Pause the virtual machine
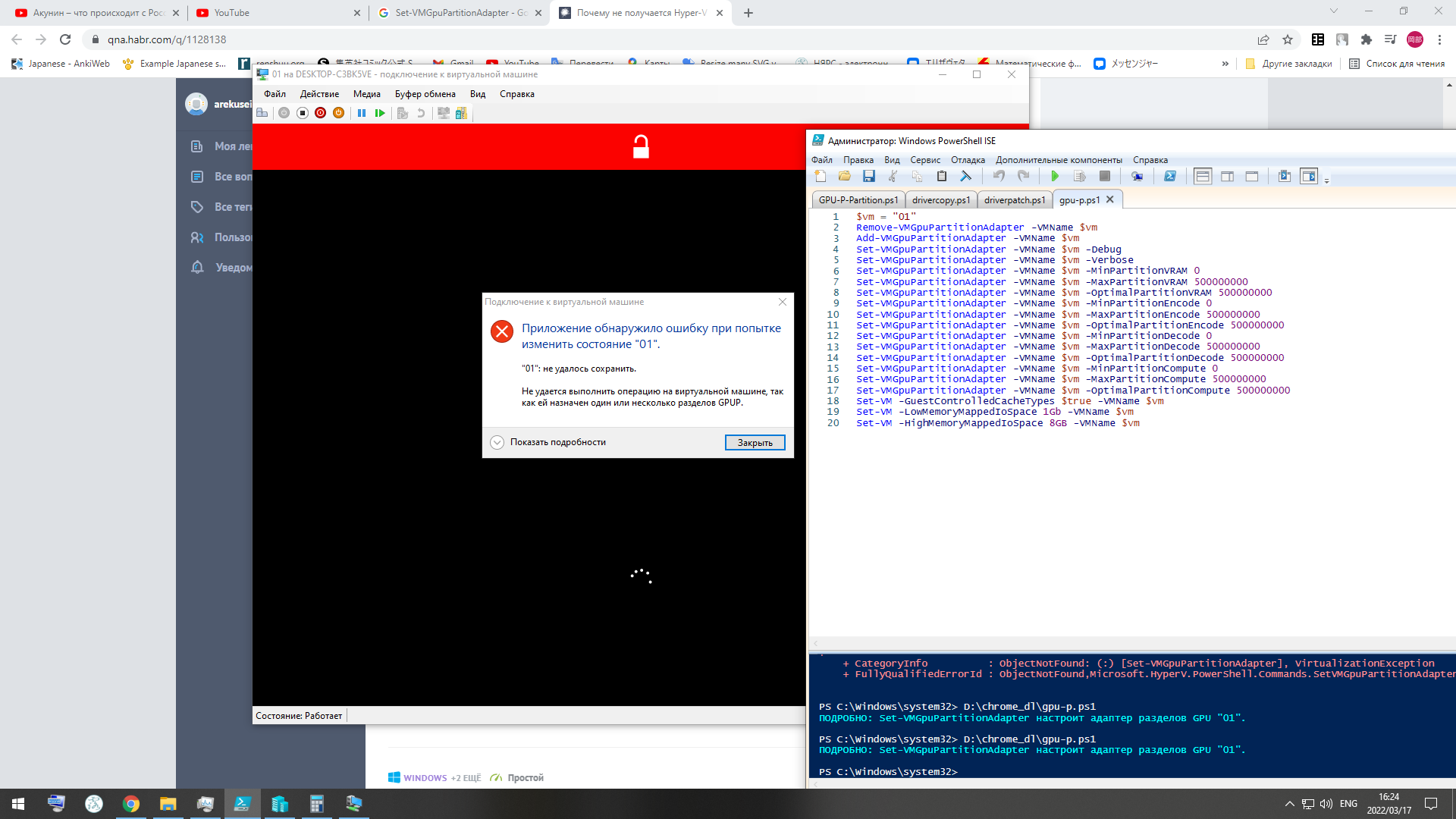Screen dimensions: 1456x819 (362, 113)
